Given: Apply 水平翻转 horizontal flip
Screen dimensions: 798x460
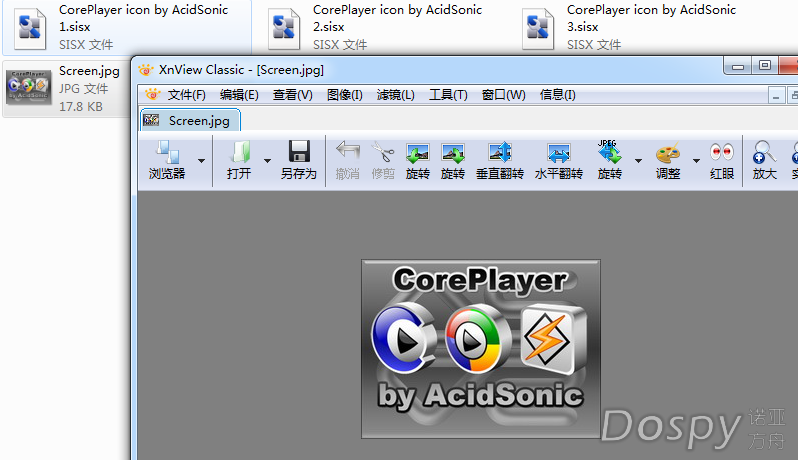Looking at the screenshot, I should 559,161.
